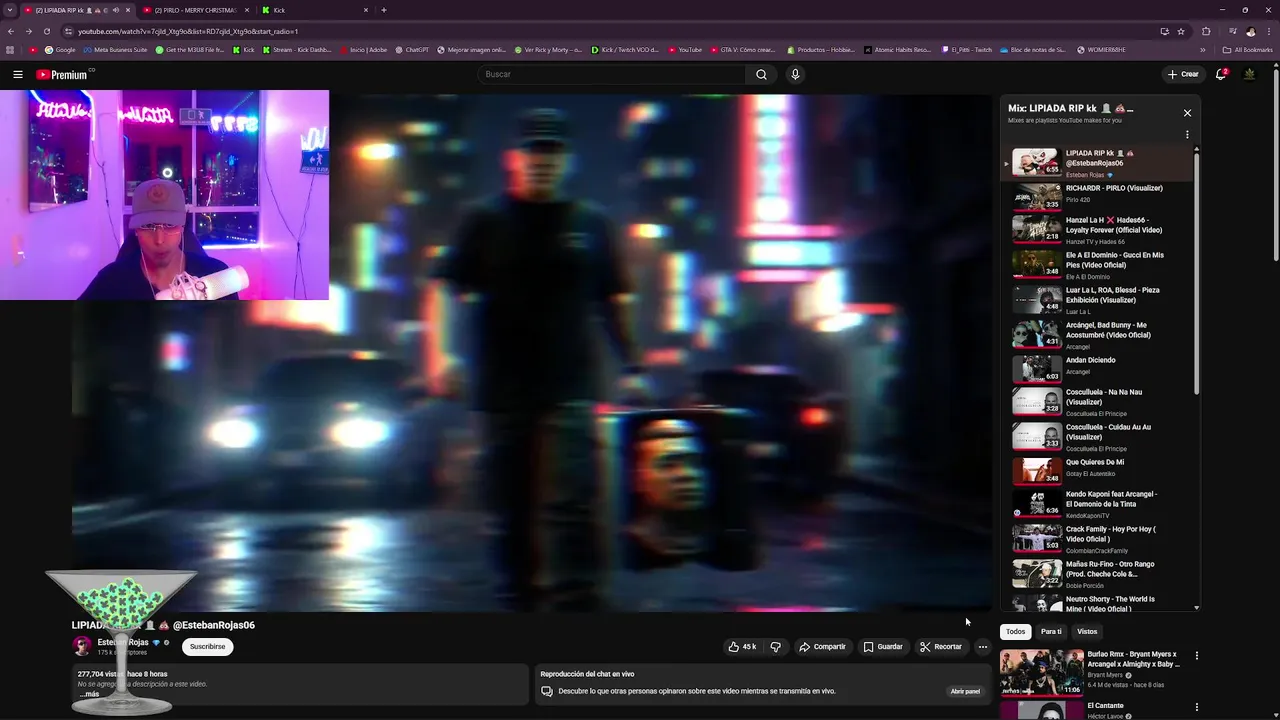
Task: Open Google bookmark
Action: [x=60, y=50]
